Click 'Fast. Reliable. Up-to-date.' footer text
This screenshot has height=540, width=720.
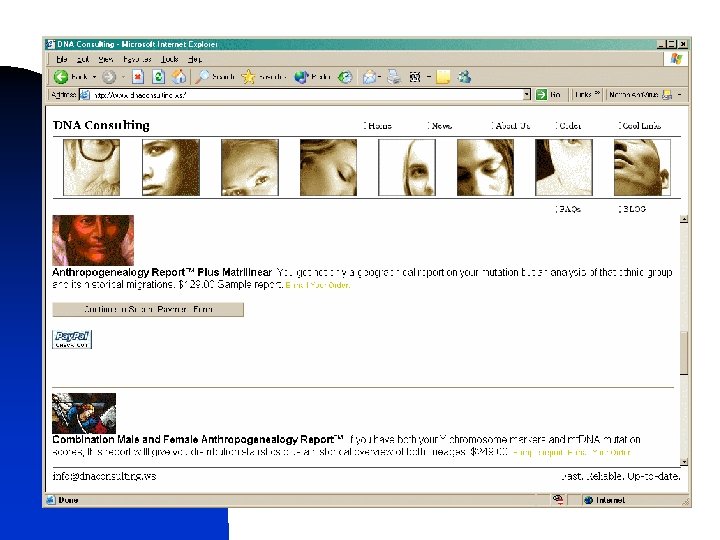click(620, 476)
